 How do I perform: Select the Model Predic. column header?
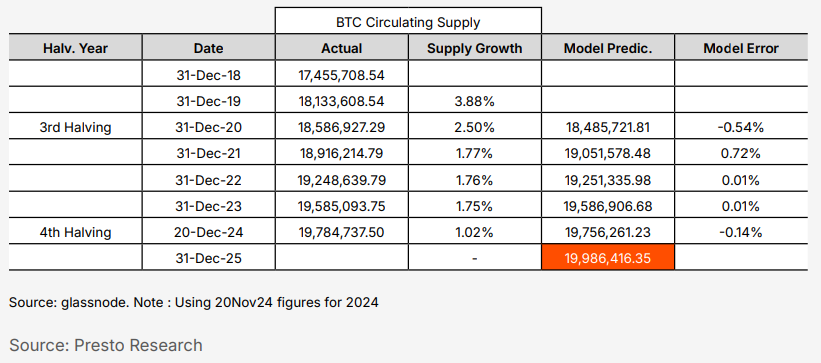(608, 48)
